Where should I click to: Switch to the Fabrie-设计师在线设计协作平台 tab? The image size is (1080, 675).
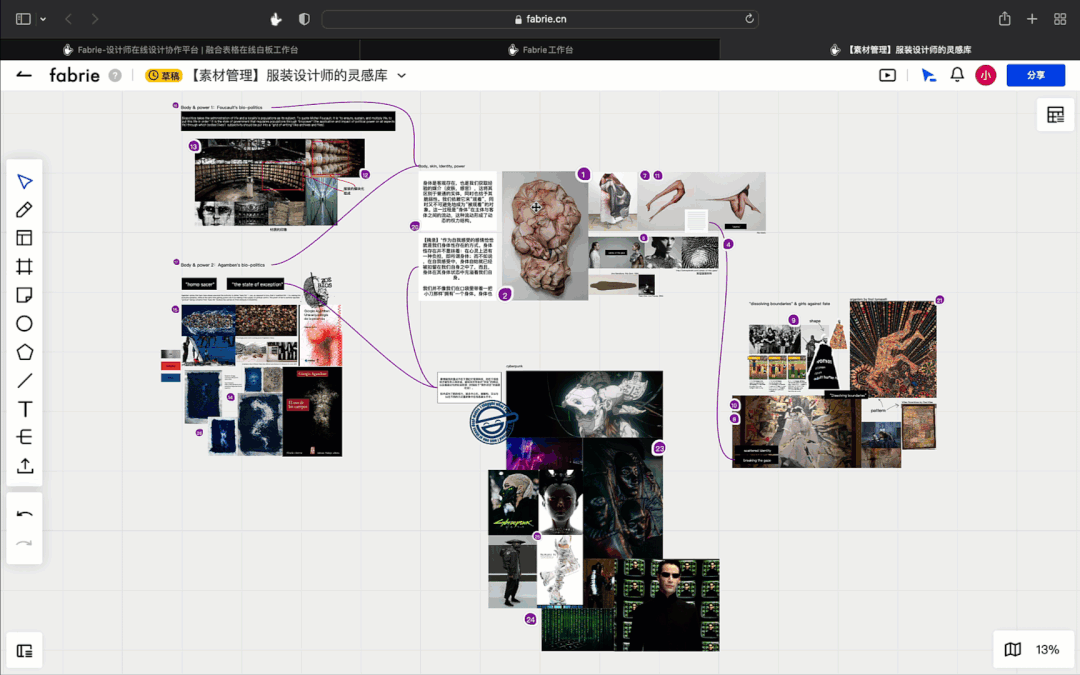(x=180, y=50)
